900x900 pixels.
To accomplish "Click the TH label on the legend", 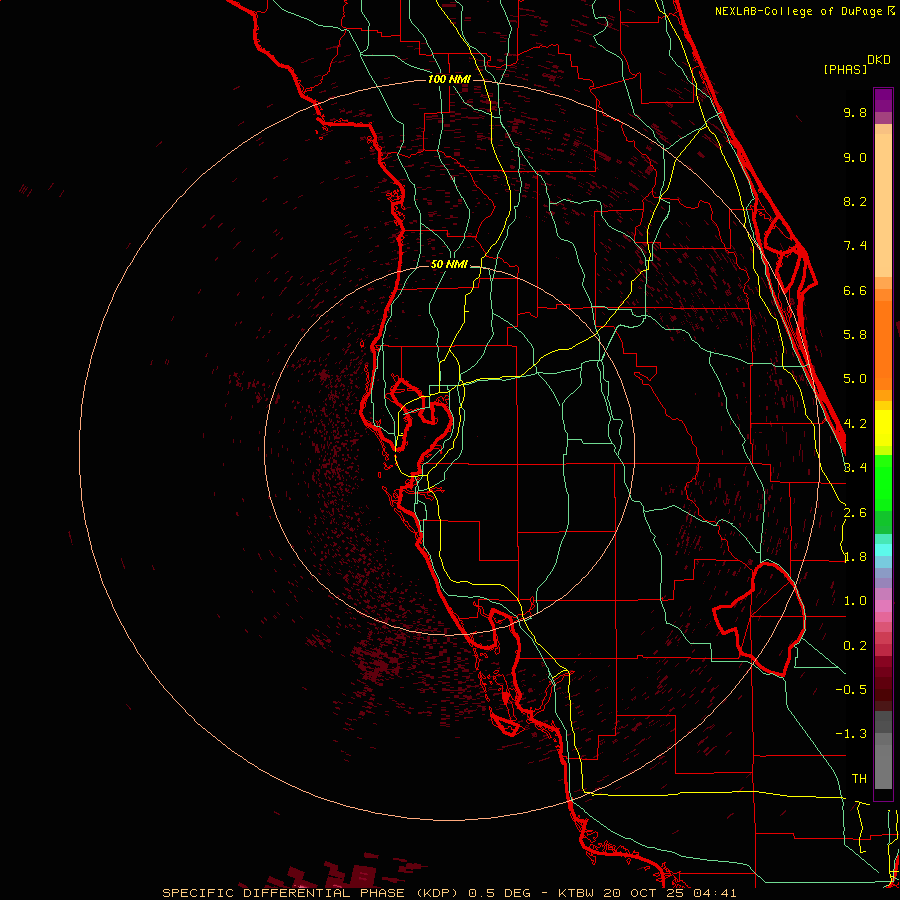I will pyautogui.click(x=858, y=778).
